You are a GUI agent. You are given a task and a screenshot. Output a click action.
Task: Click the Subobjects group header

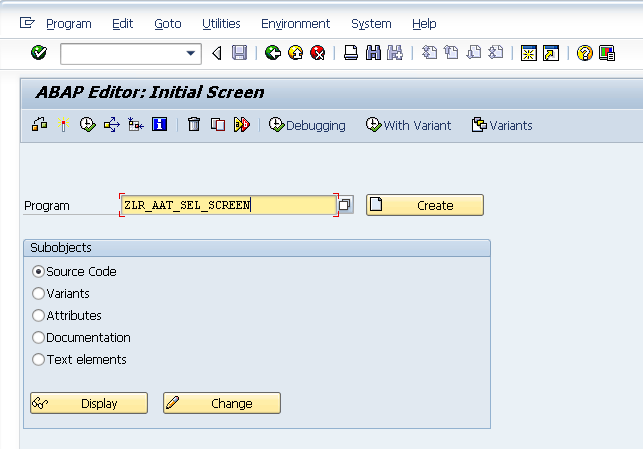(257, 248)
